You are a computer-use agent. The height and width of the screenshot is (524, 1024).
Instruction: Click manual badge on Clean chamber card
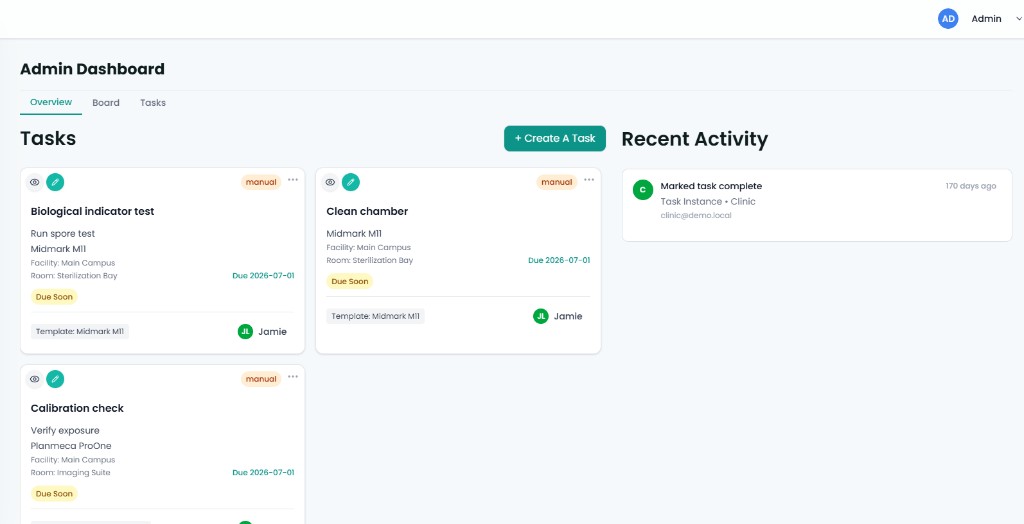[557, 182]
